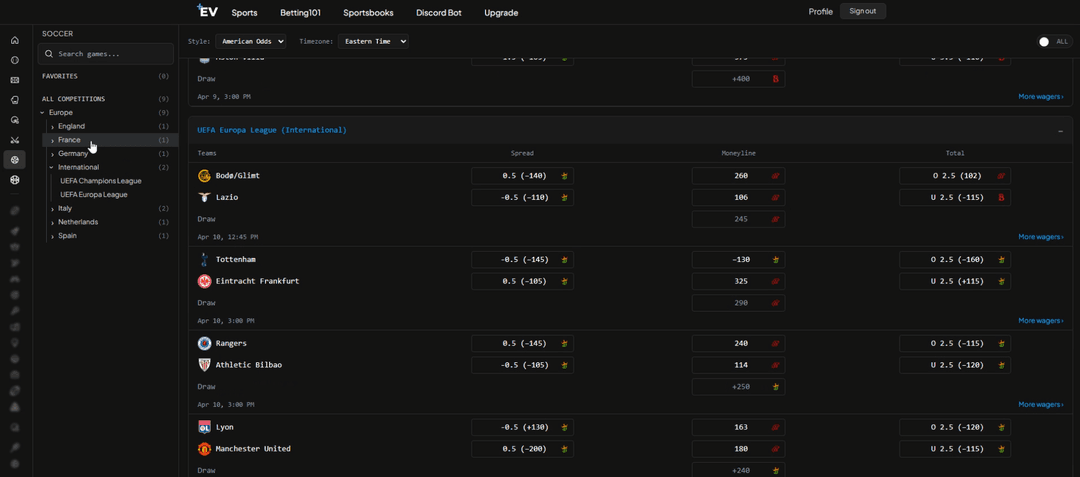The width and height of the screenshot is (1080, 477).
Task: Select the football helmet sport icon
Action: click(14, 120)
